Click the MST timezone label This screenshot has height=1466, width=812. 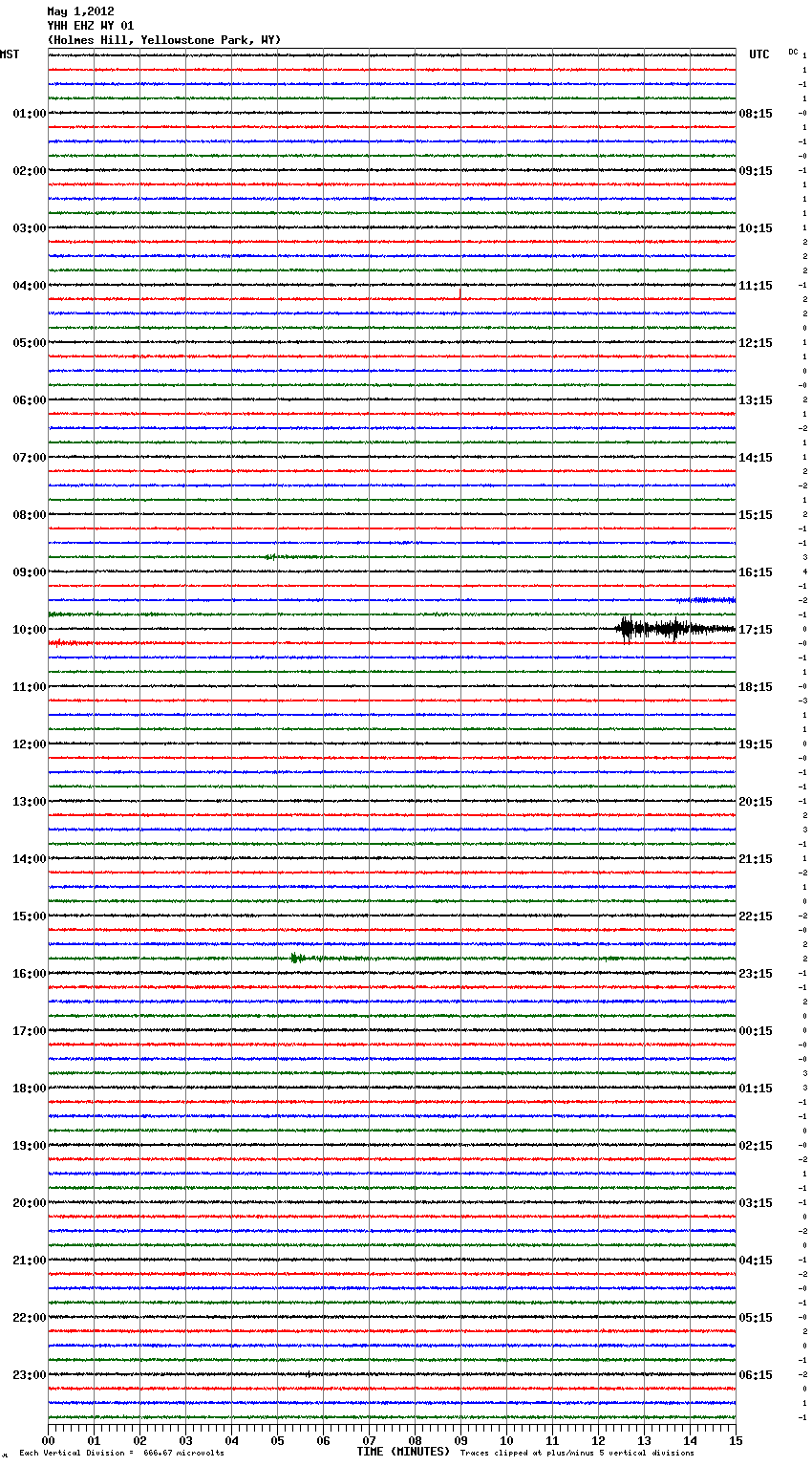click(x=10, y=54)
